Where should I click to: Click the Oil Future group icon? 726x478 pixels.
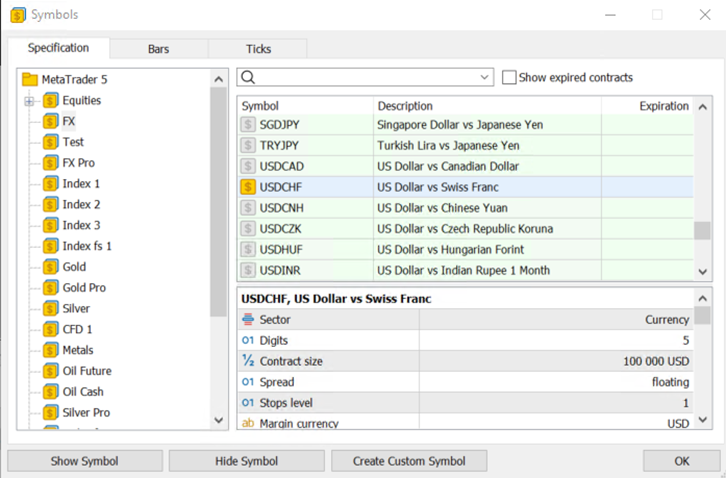pos(50,371)
